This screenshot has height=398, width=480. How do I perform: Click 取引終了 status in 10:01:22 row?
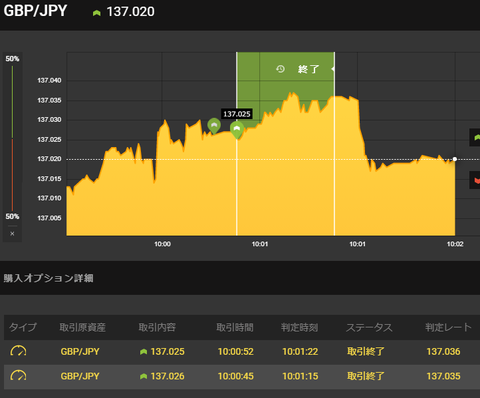(366, 352)
